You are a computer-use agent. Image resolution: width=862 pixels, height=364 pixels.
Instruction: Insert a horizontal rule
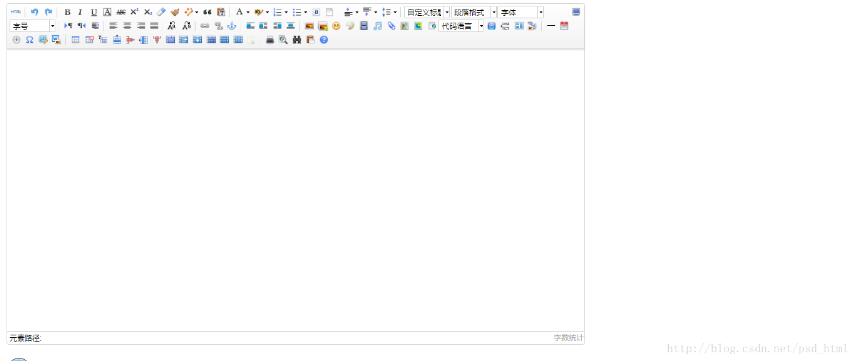[x=551, y=26]
